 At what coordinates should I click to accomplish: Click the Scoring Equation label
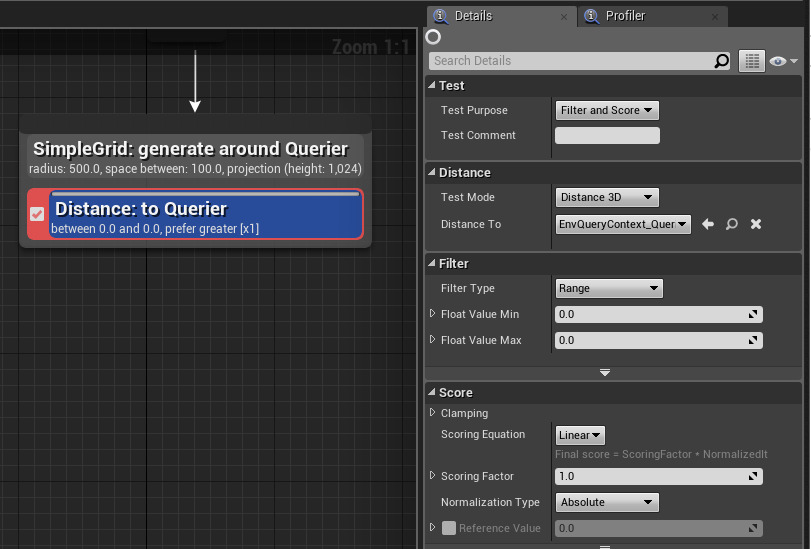pyautogui.click(x=483, y=434)
